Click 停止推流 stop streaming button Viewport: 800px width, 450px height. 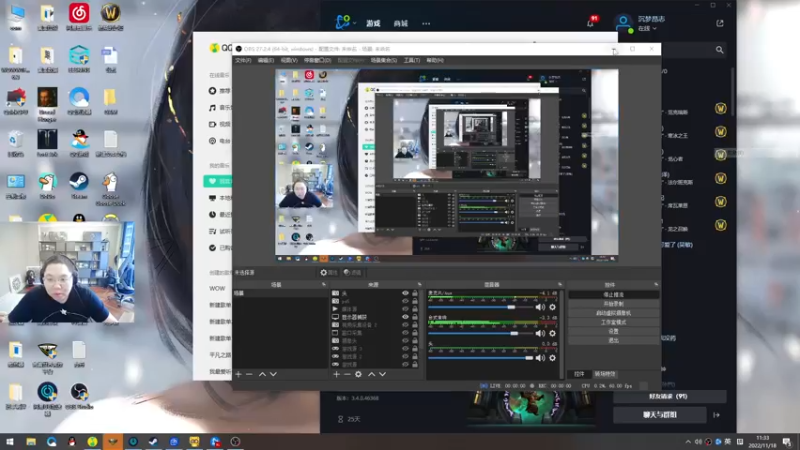coord(613,295)
